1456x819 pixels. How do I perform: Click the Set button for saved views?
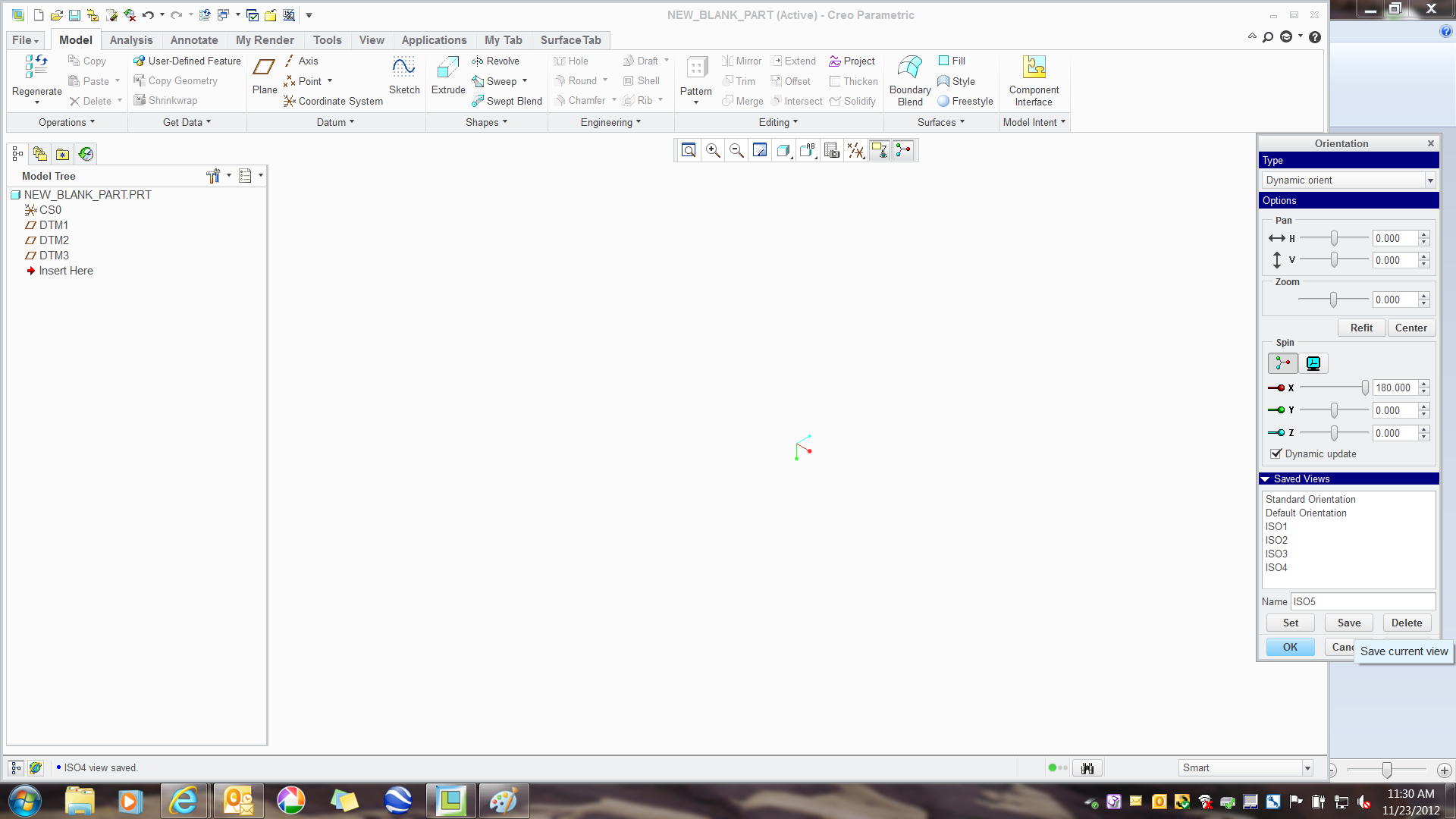(x=1290, y=623)
